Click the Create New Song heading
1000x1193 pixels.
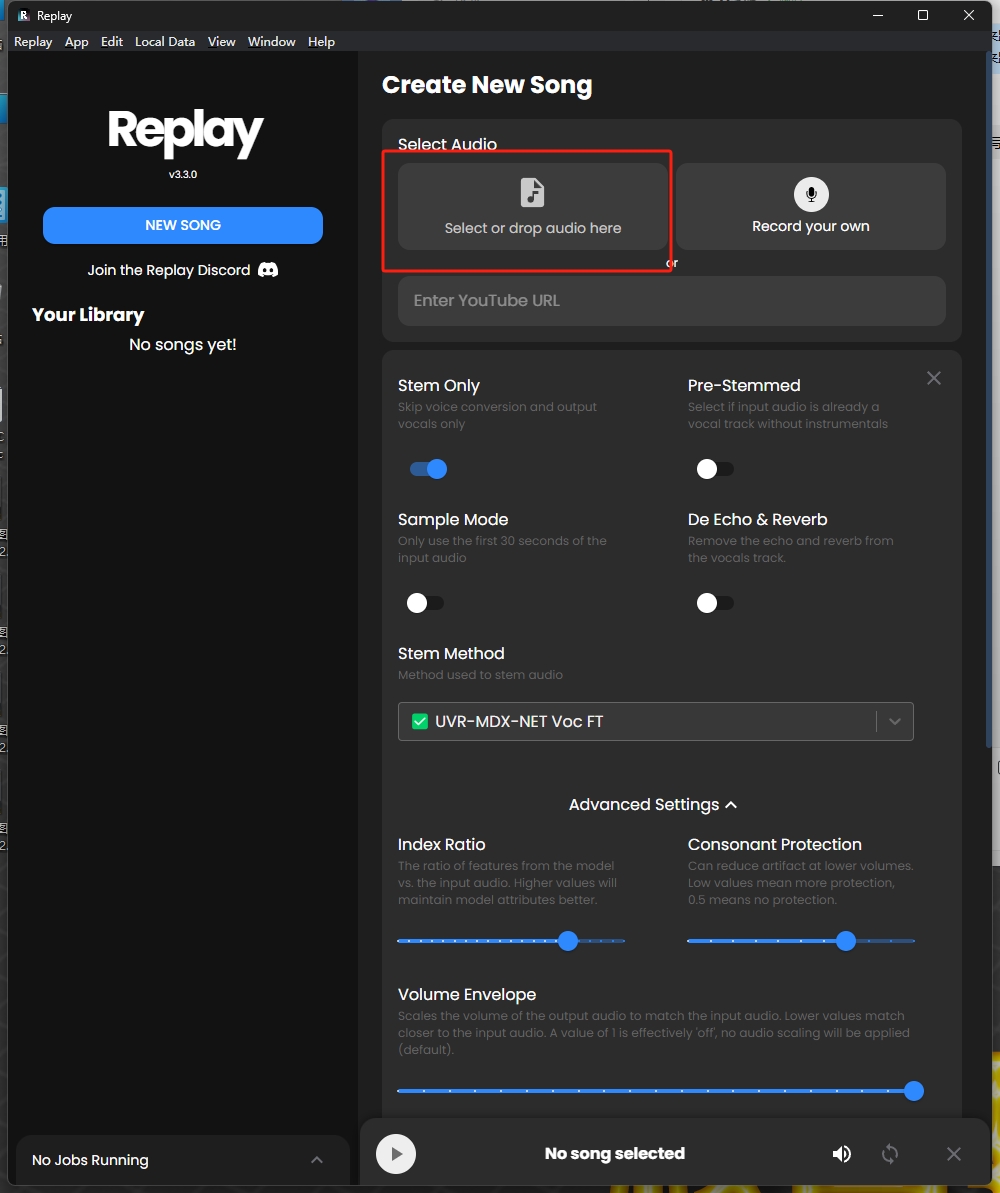point(487,84)
